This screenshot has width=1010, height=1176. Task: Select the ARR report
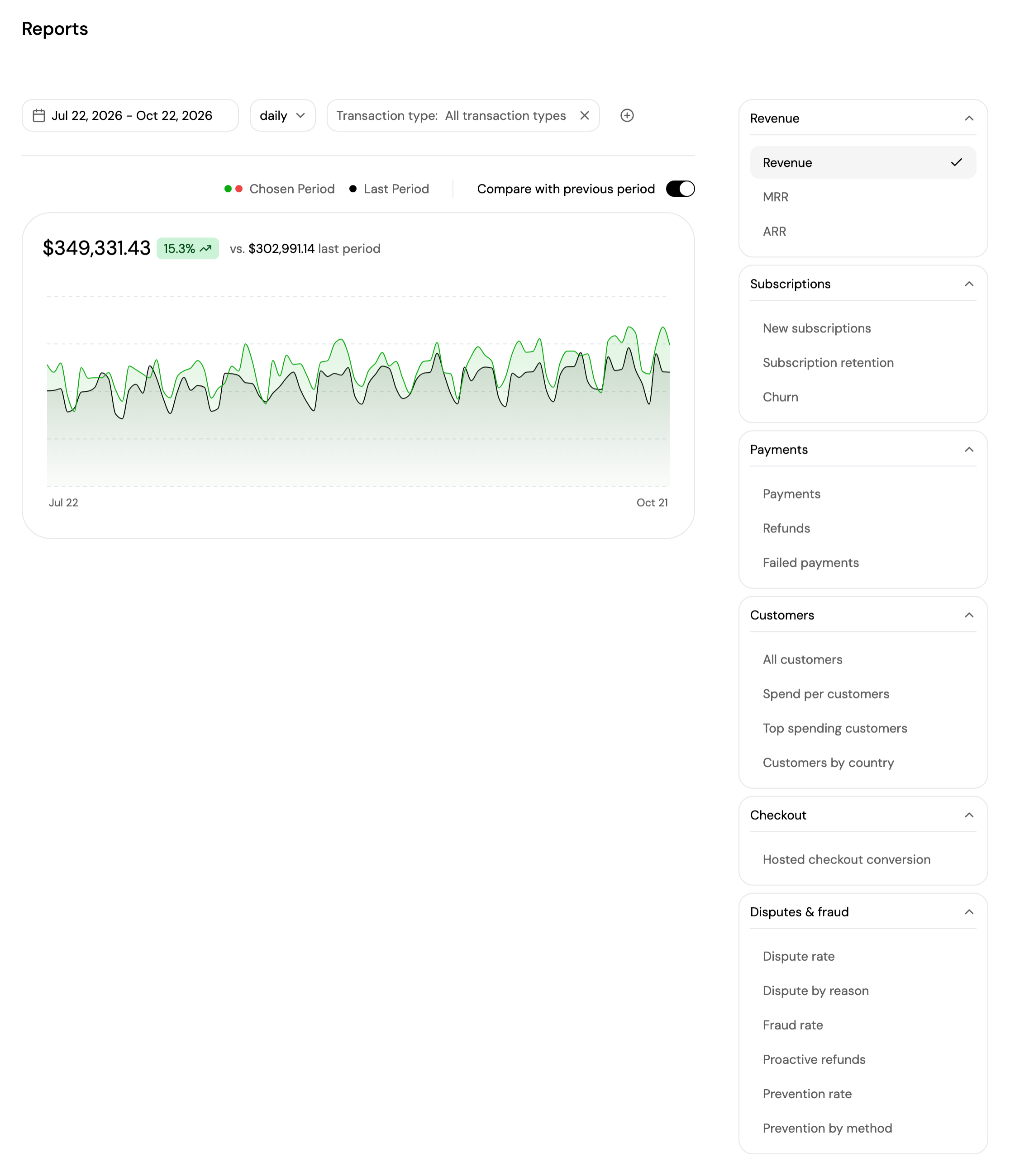pyautogui.click(x=862, y=232)
